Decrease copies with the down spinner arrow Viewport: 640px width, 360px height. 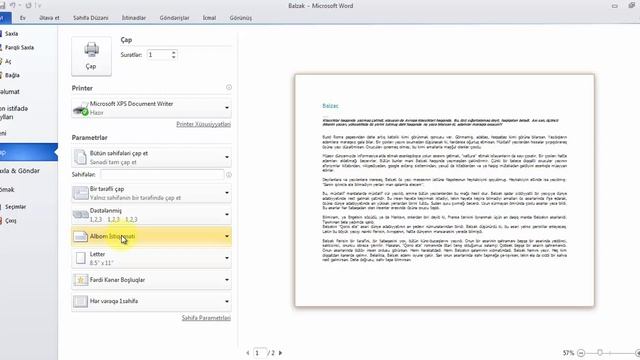174,58
